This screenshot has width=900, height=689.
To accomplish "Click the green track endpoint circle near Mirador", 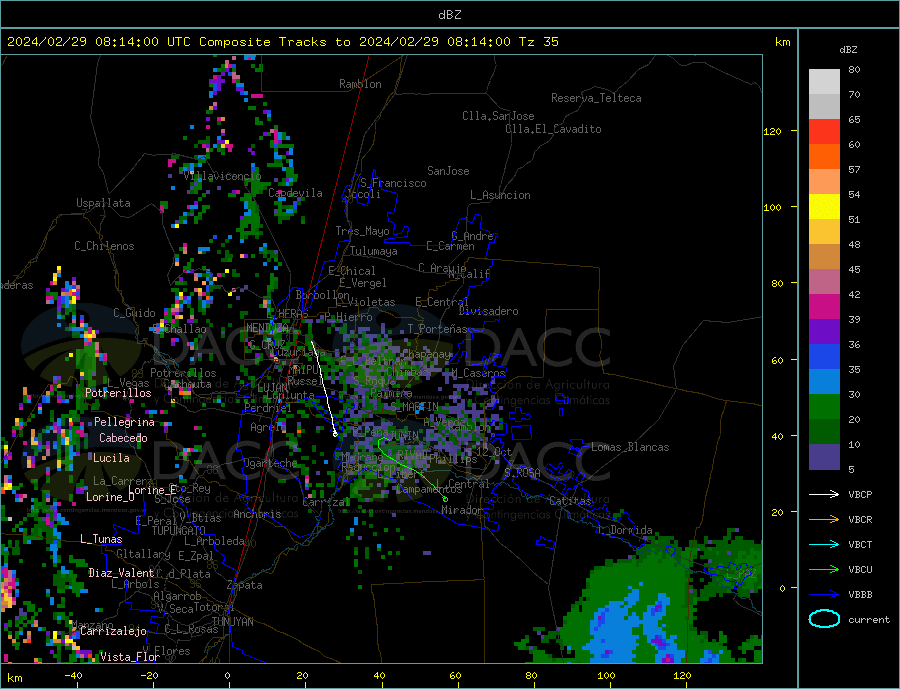I will pyautogui.click(x=445, y=500).
